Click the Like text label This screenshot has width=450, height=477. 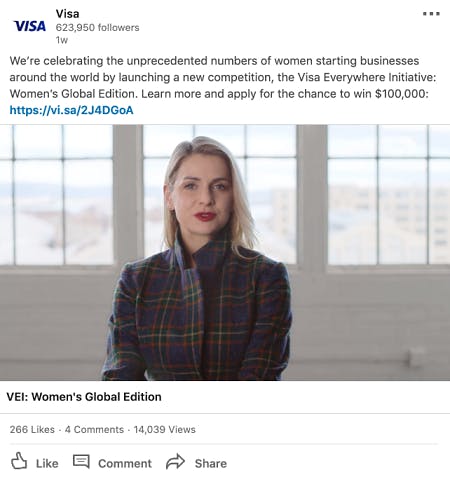tap(47, 463)
